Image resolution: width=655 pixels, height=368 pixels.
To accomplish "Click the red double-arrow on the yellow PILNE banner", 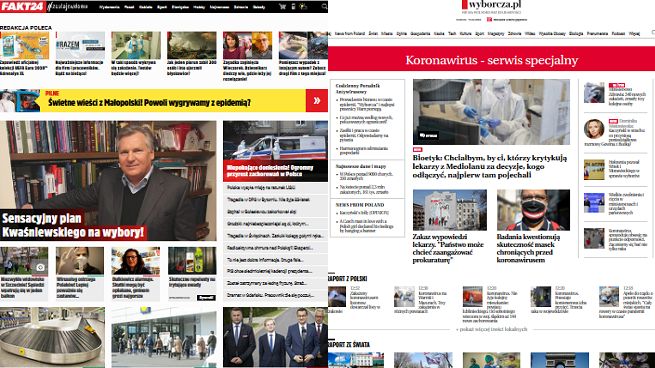I will 317,101.
